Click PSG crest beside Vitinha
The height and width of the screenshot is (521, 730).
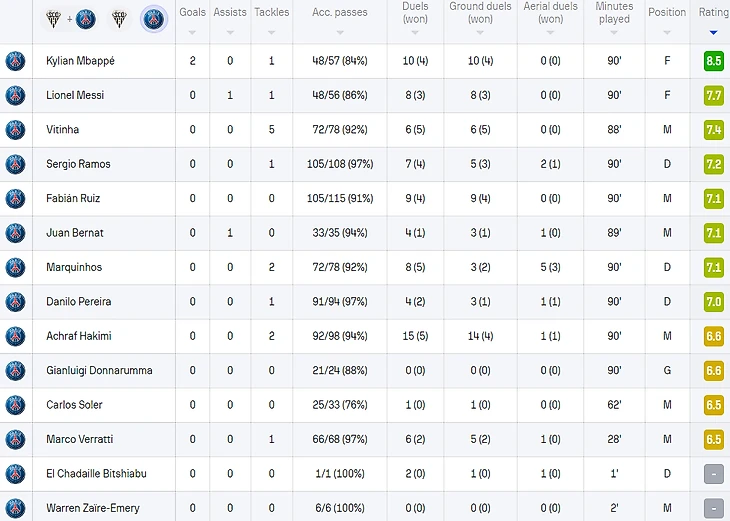pos(15,130)
